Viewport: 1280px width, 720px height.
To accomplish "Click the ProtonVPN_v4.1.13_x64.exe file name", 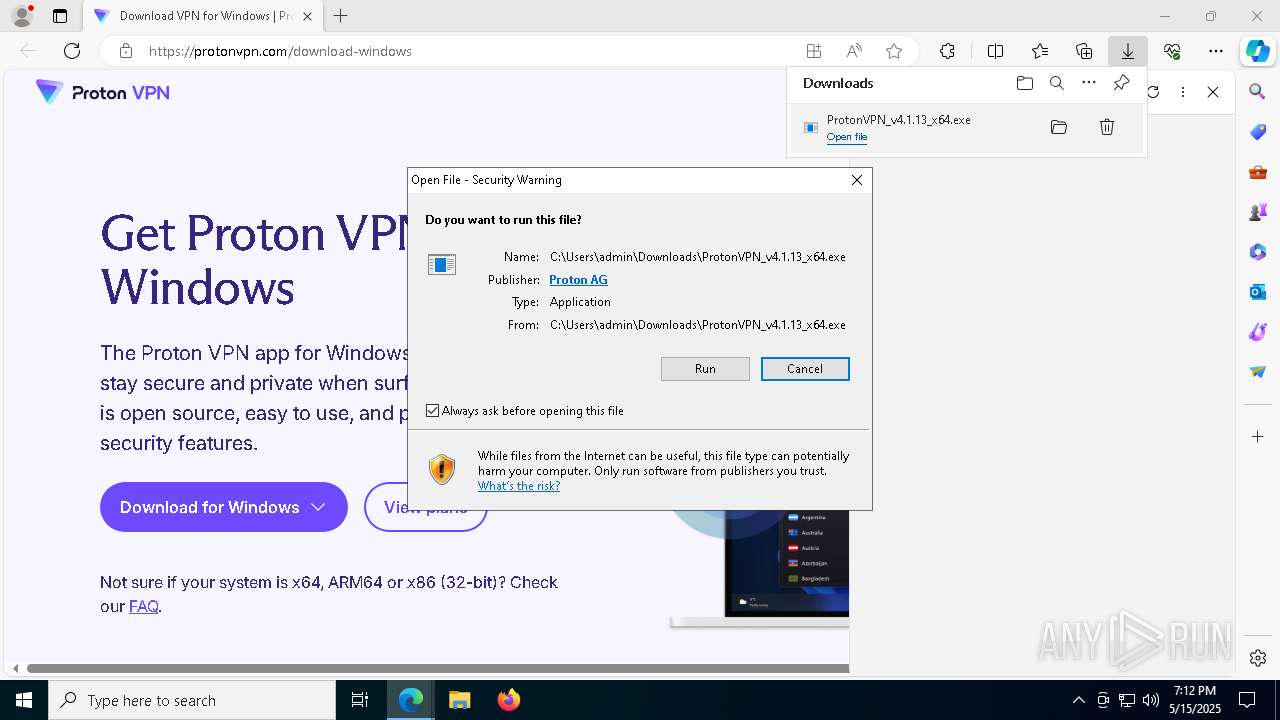I will pos(898,120).
